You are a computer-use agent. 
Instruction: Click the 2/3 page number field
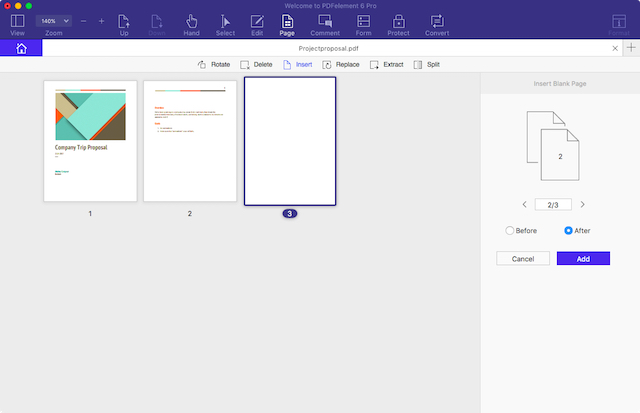pos(553,204)
